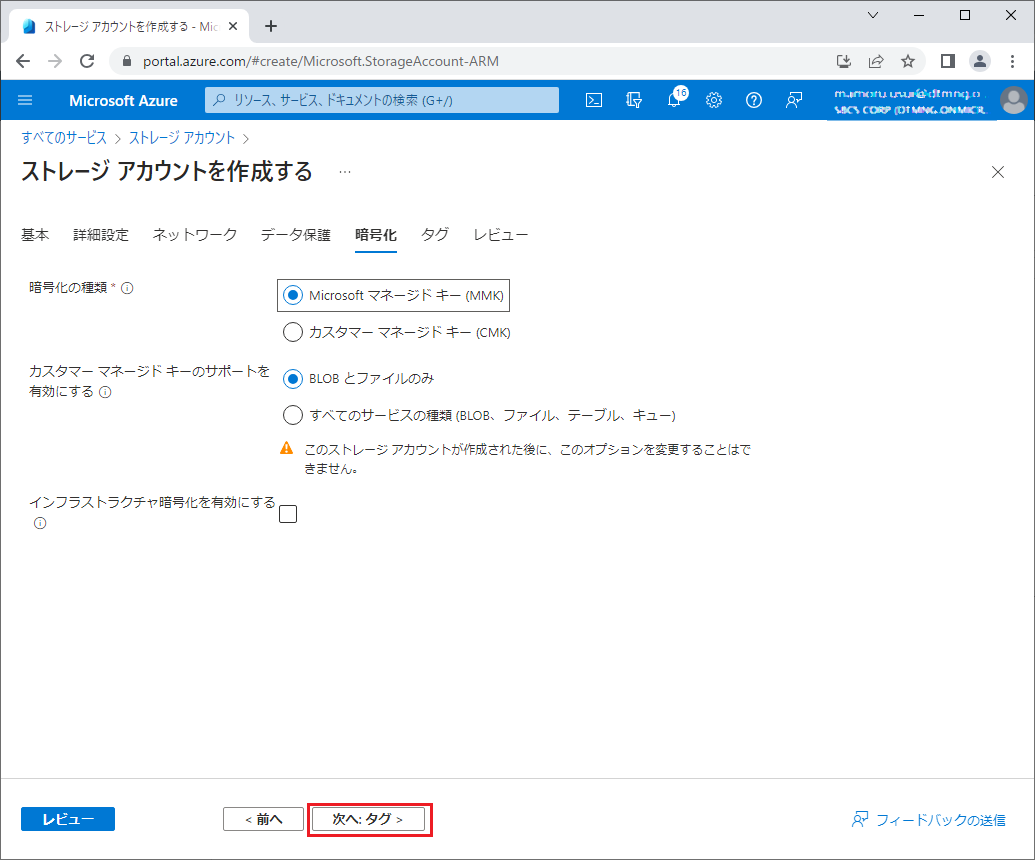Open the Chrome profile icon
1035x860 pixels.
[x=980, y=61]
